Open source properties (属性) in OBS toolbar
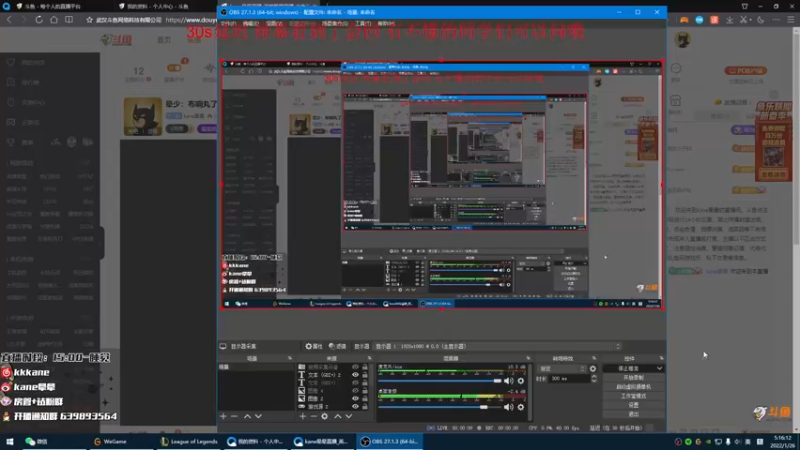This screenshot has width=800, height=450. point(314,346)
